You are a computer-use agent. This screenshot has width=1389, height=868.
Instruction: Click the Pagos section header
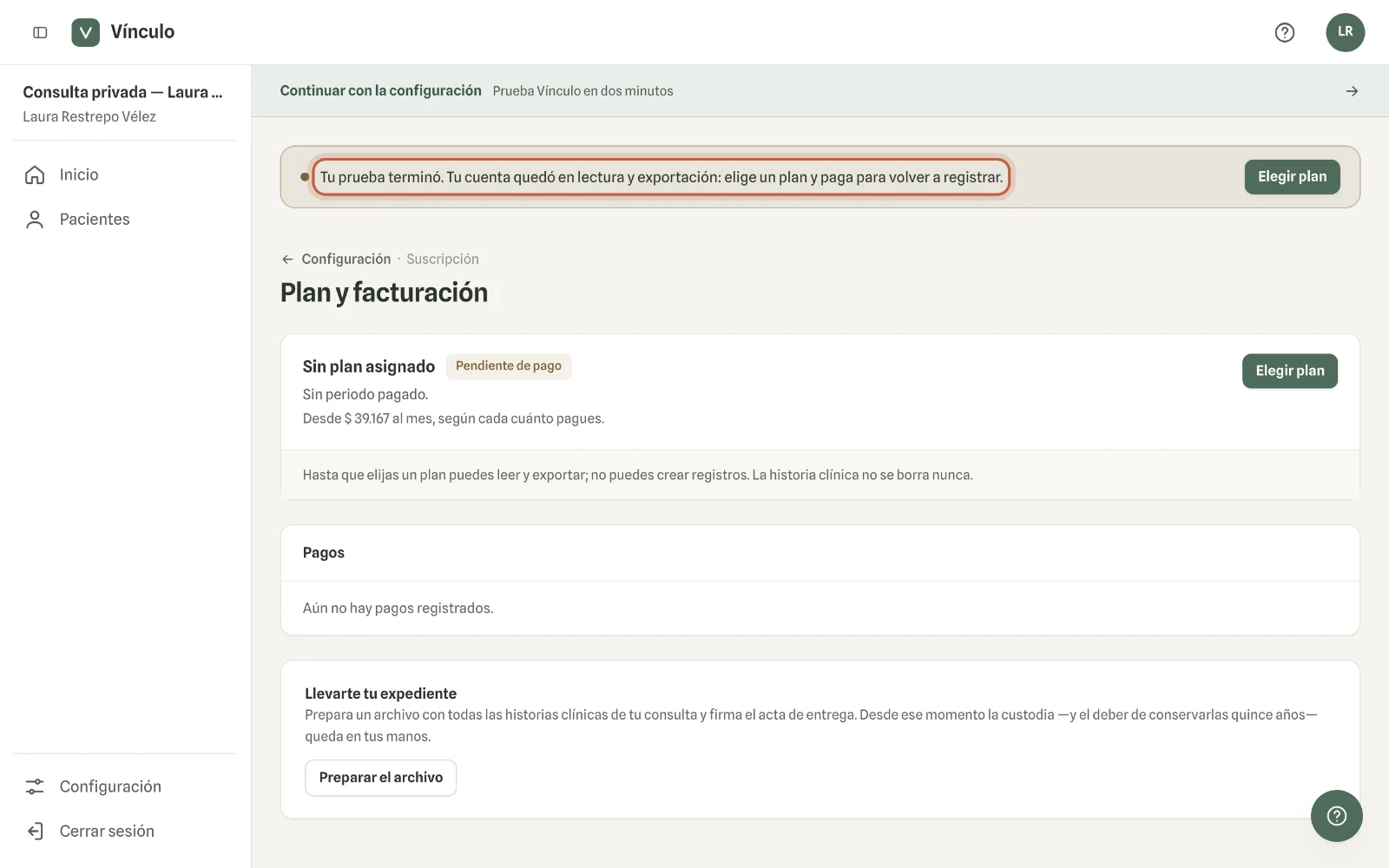(323, 553)
